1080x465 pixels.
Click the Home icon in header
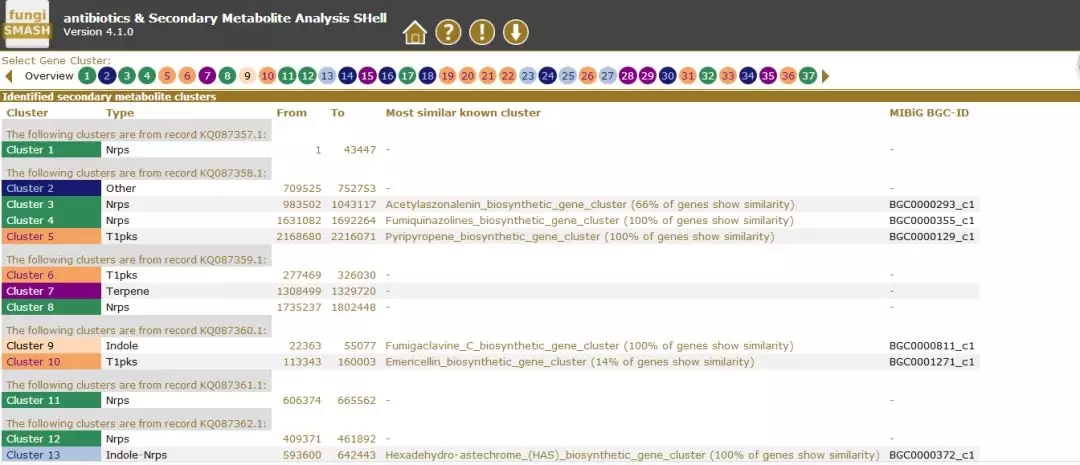414,33
